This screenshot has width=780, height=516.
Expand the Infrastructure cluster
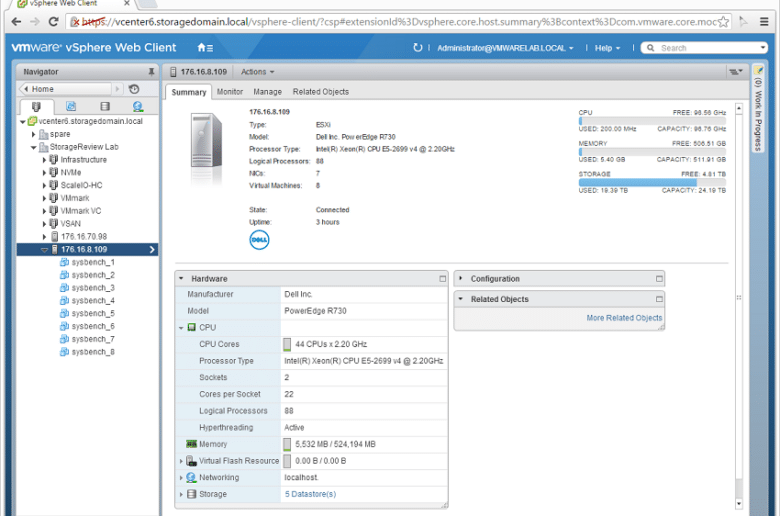point(44,160)
